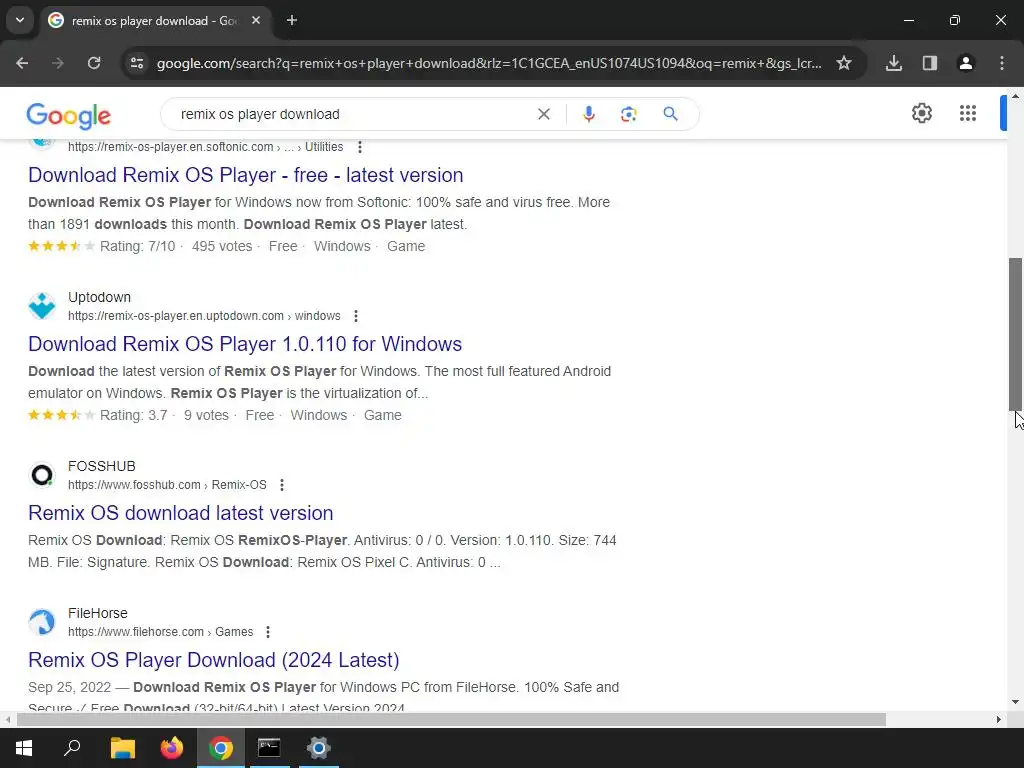The image size is (1024, 768).
Task: Launch Firefox from the taskbar
Action: coord(172,748)
